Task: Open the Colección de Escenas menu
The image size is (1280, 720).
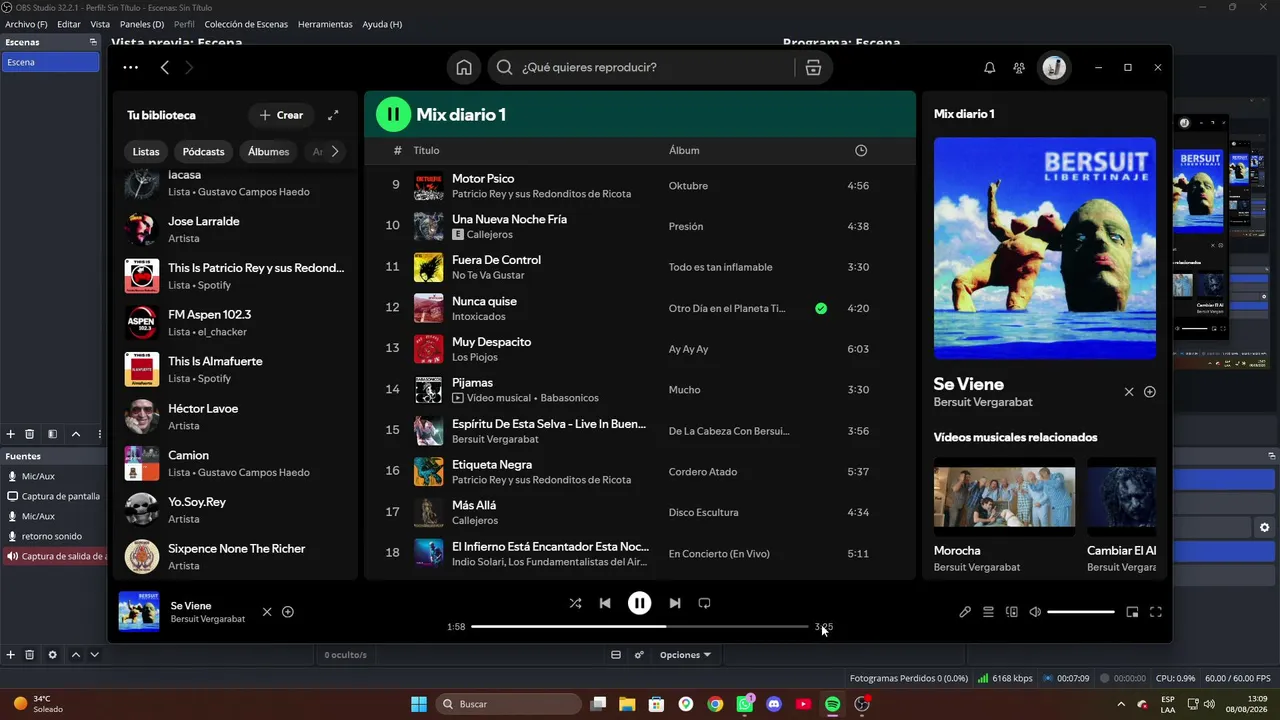Action: (x=246, y=24)
